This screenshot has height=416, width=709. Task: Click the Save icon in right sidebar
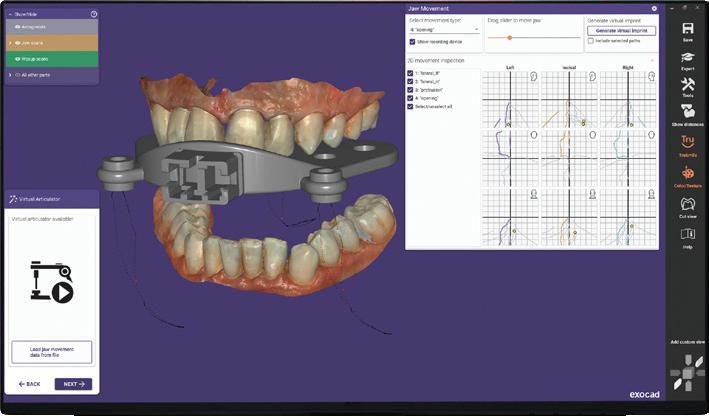click(687, 29)
